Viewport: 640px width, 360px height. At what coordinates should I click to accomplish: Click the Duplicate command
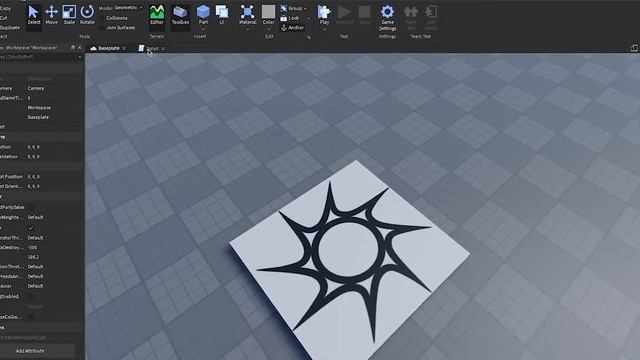[x=10, y=28]
